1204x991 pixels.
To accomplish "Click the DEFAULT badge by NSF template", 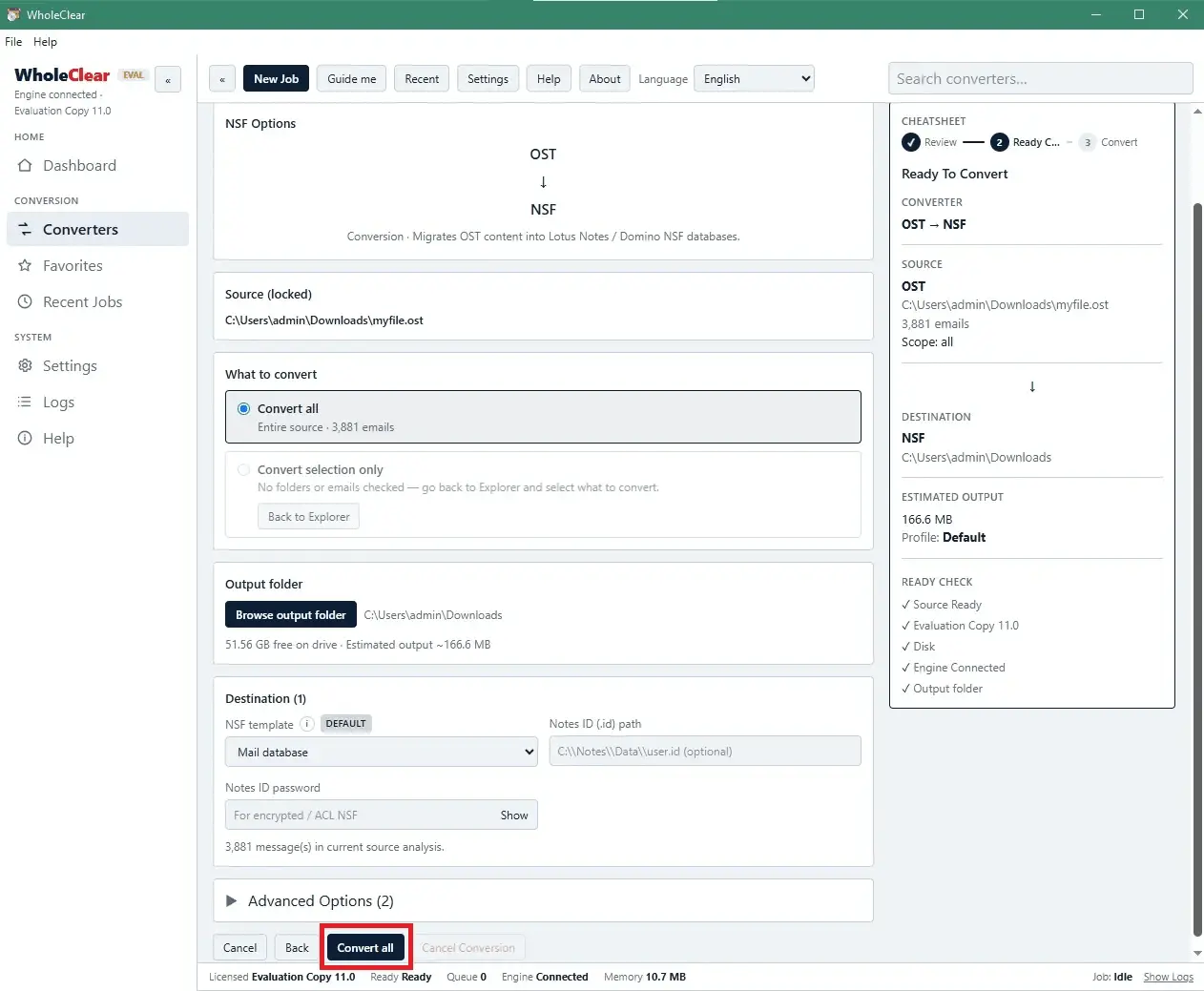I will (x=346, y=724).
